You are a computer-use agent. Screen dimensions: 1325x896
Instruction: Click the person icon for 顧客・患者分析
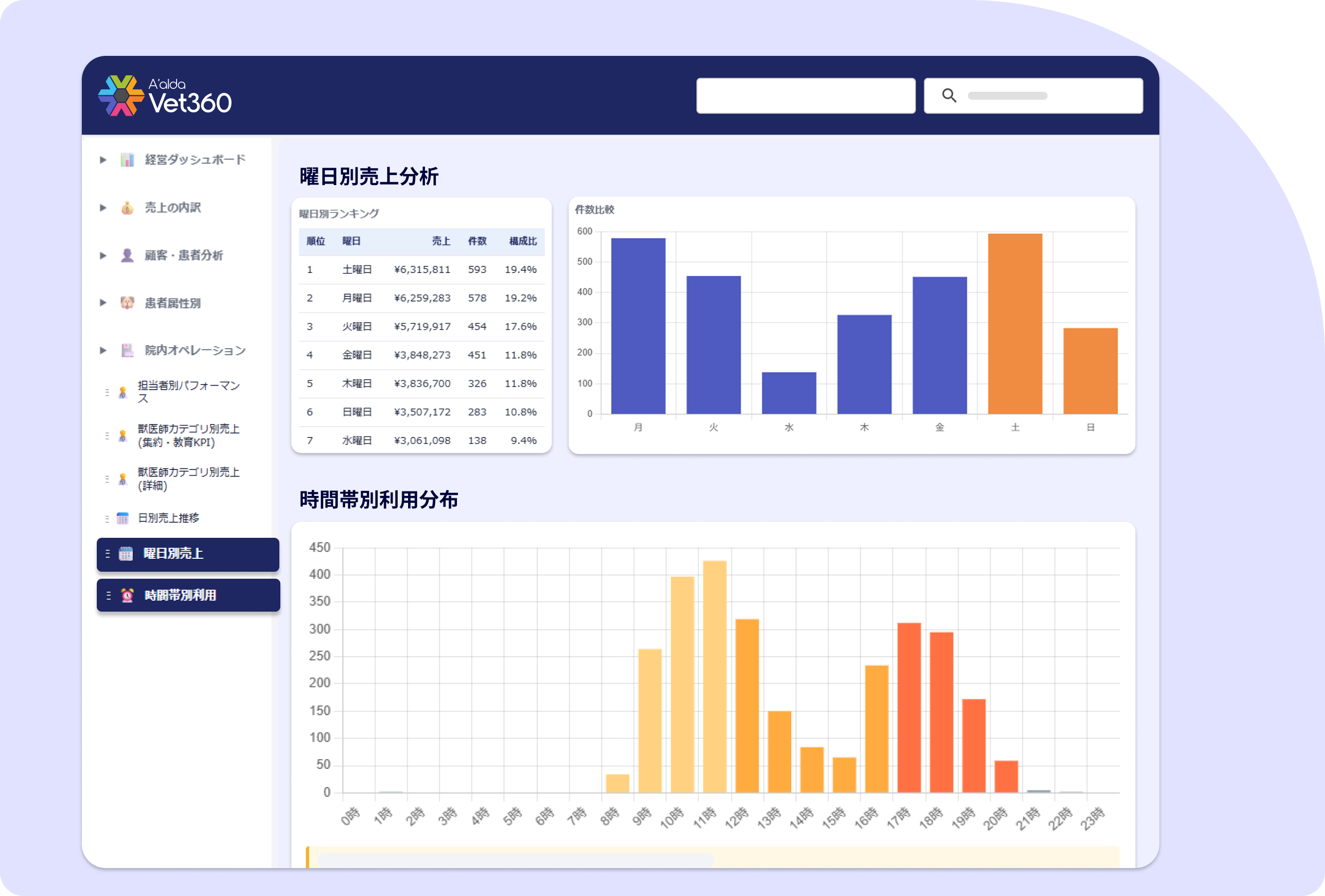127,255
